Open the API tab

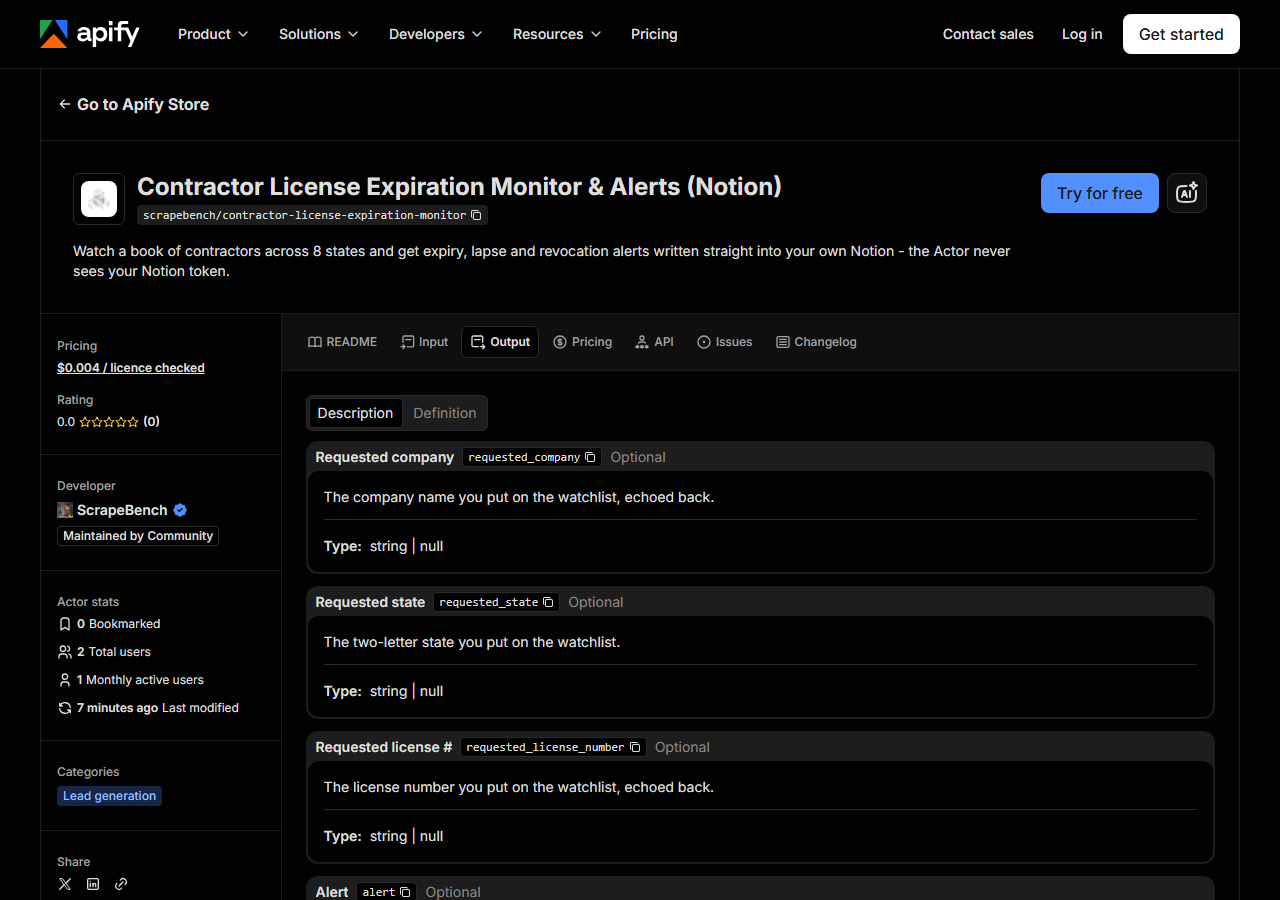tap(654, 342)
